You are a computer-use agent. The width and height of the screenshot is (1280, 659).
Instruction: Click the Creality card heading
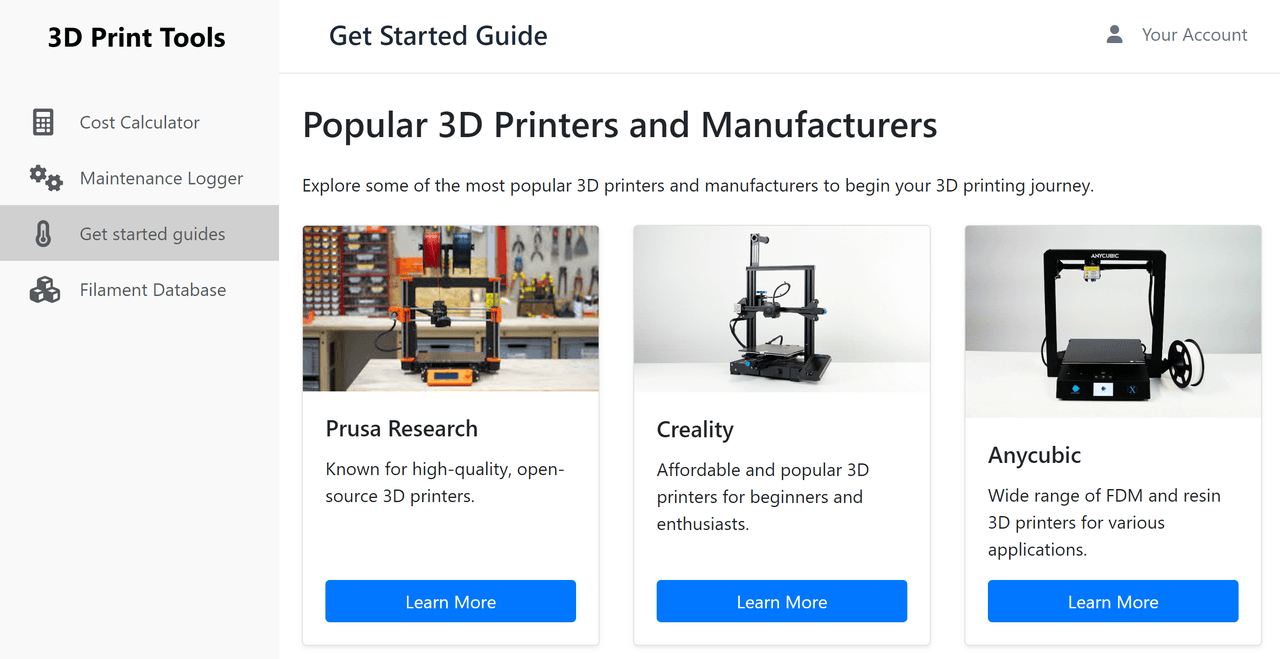[695, 429]
